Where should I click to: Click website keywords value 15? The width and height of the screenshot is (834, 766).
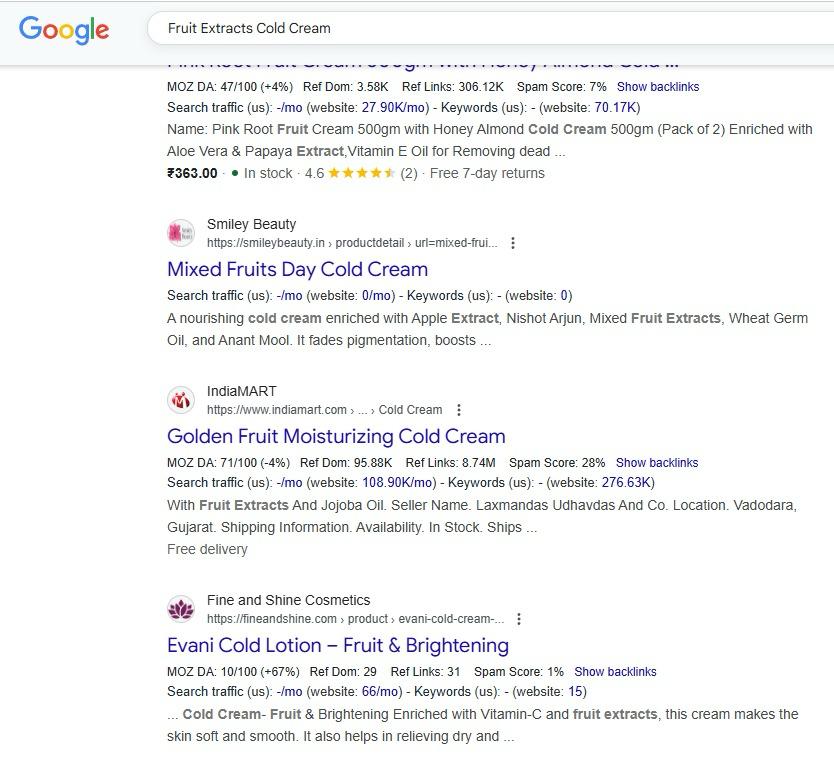pyautogui.click(x=575, y=692)
